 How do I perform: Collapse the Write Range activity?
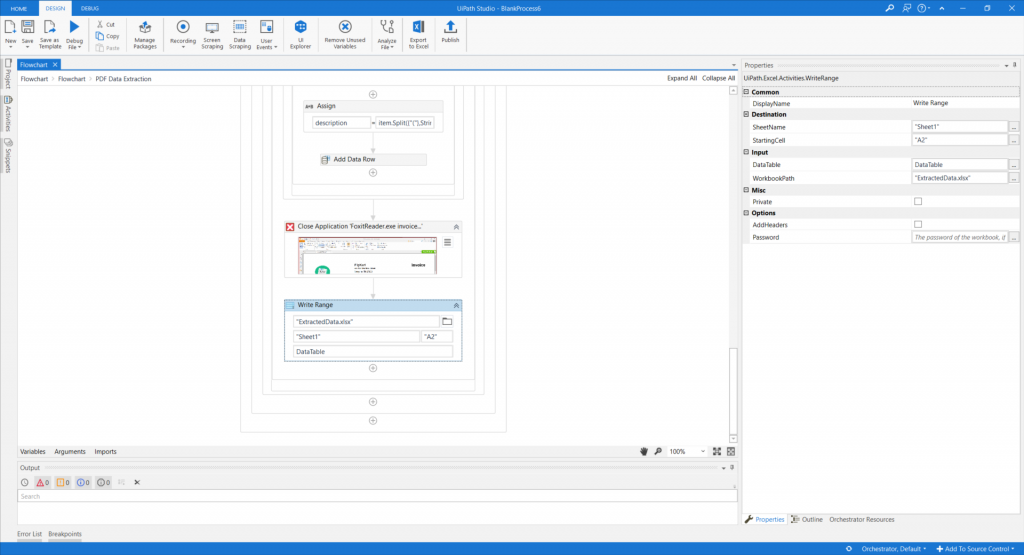[456, 305]
